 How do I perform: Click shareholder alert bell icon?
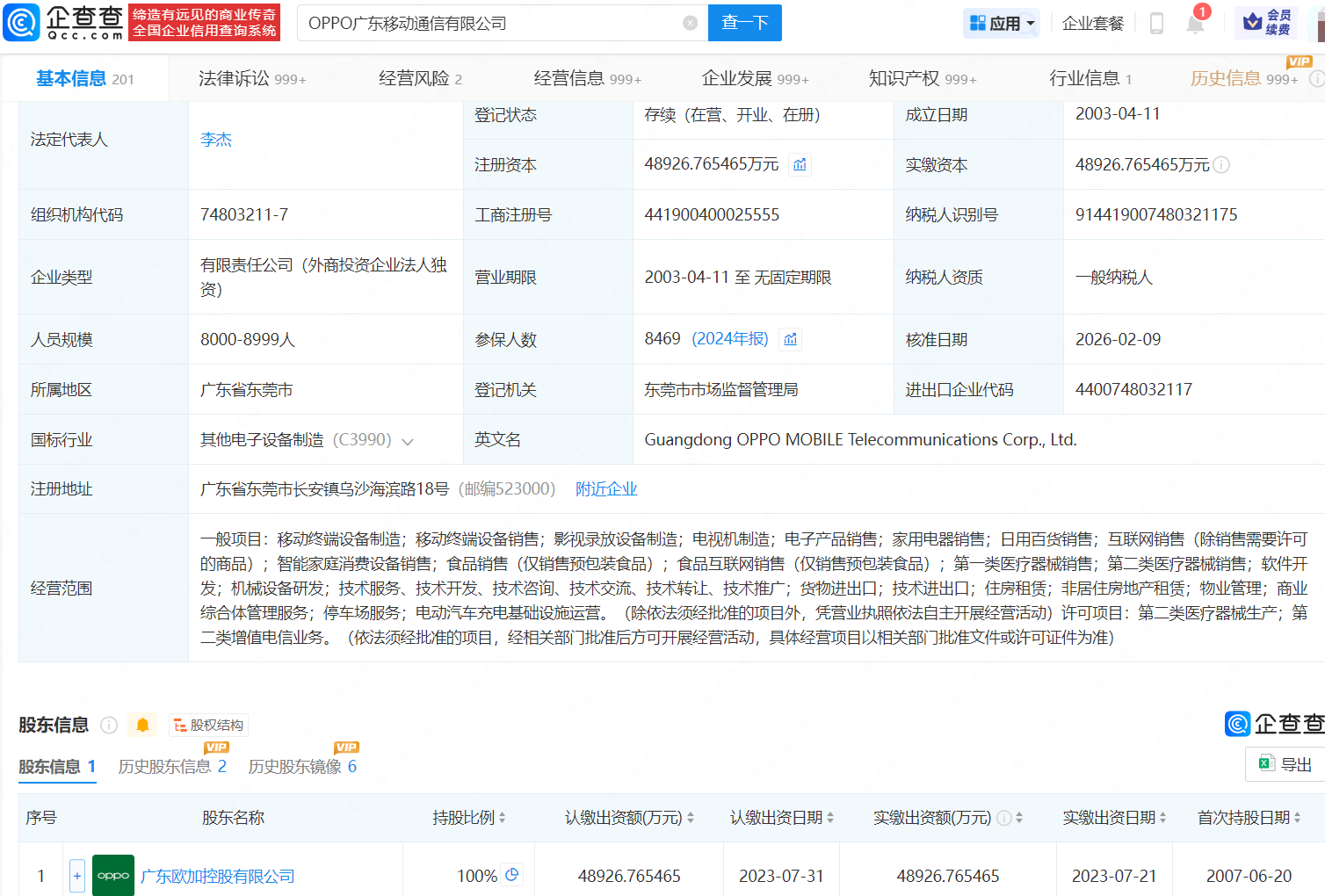coord(142,725)
